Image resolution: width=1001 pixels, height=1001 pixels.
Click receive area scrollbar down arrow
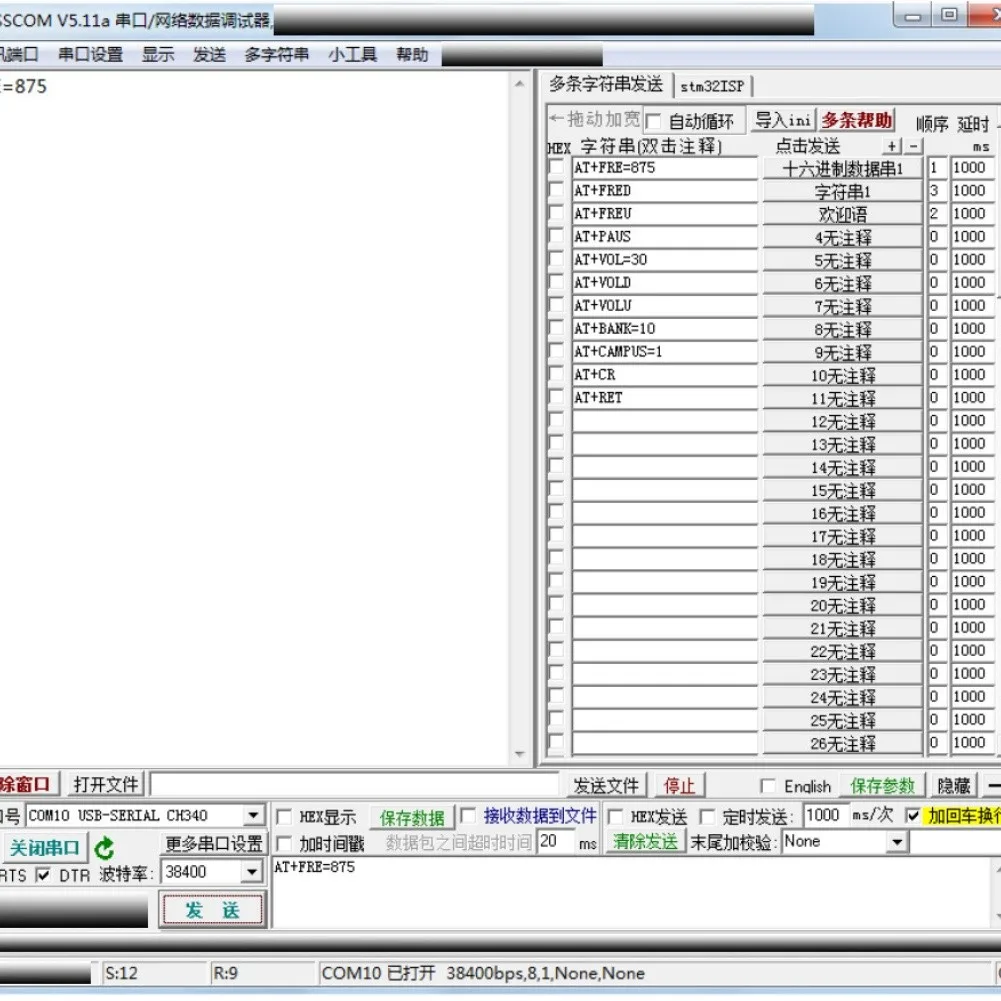[x=519, y=755]
